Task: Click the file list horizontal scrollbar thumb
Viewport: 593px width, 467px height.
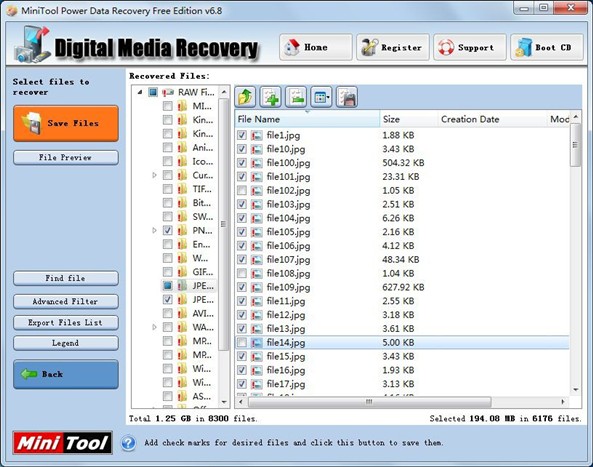Action: click(x=369, y=402)
